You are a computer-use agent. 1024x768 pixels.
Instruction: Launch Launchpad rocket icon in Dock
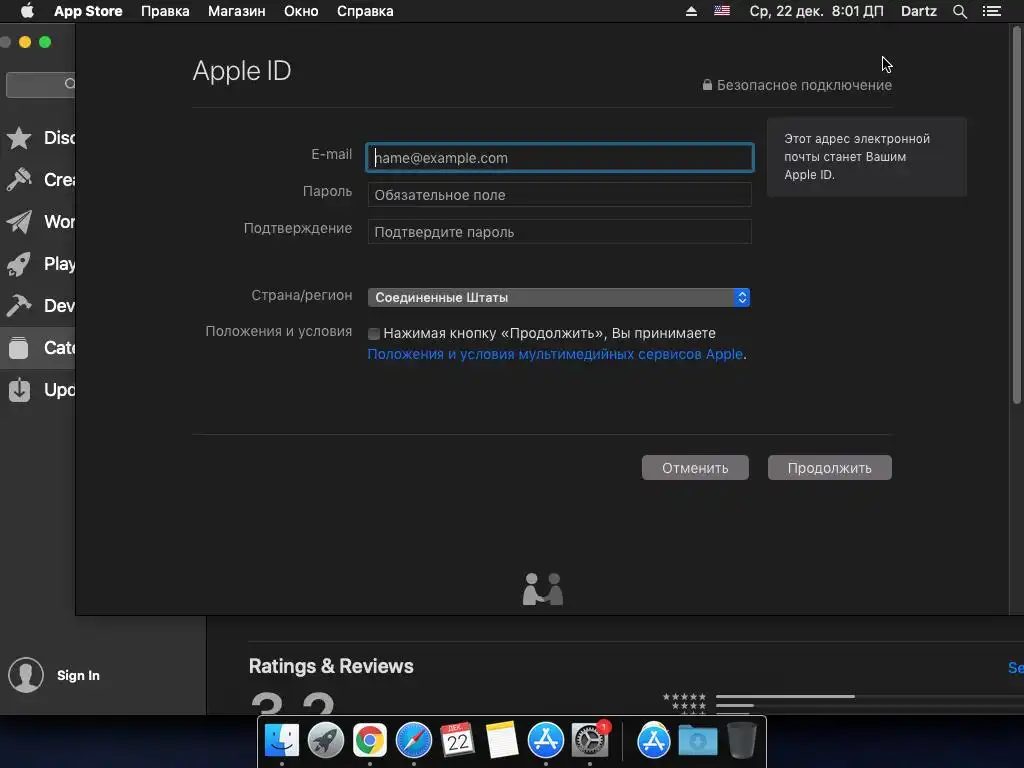click(326, 741)
